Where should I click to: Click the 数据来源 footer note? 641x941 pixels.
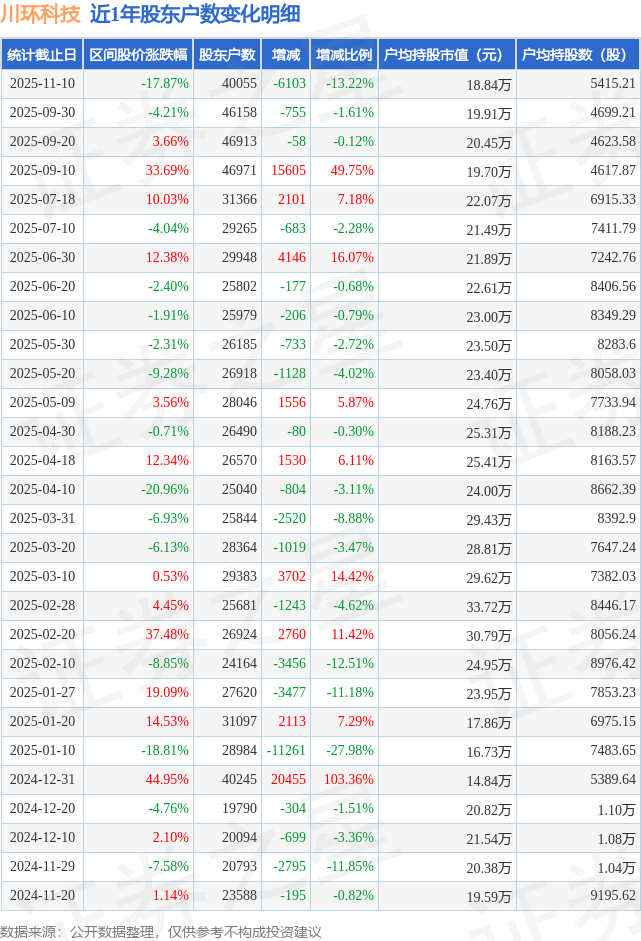[160, 931]
